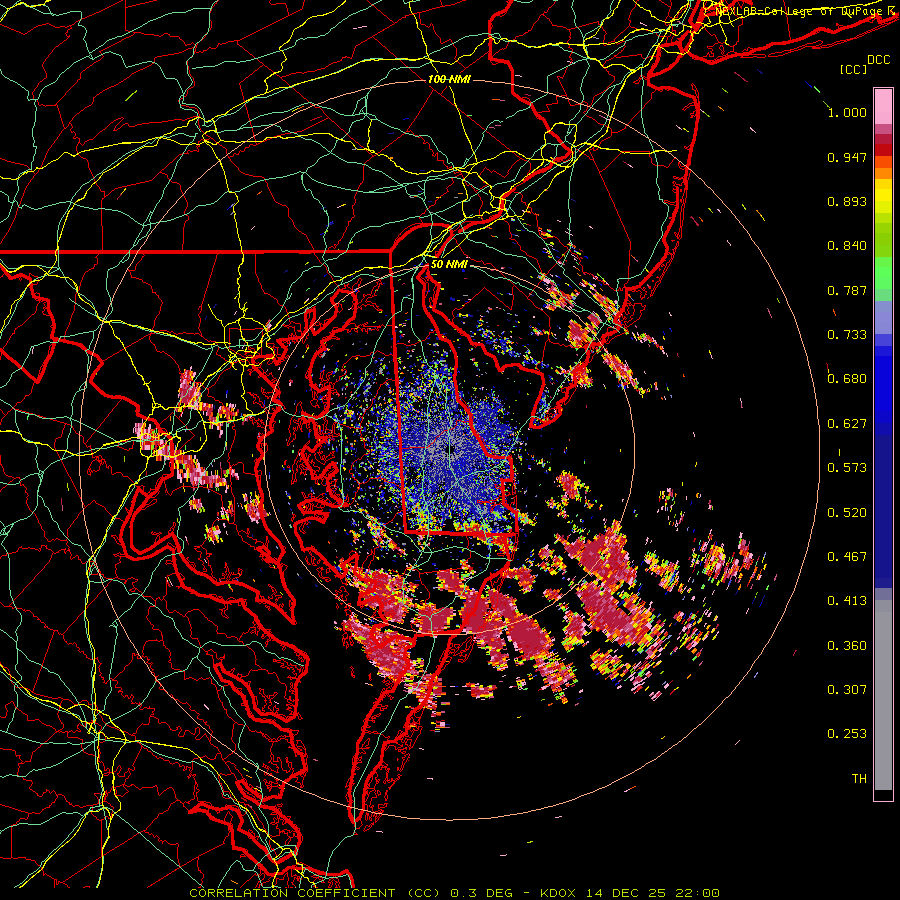Click the KDOX station identifier
This screenshot has width=900, height=900.
point(558,893)
